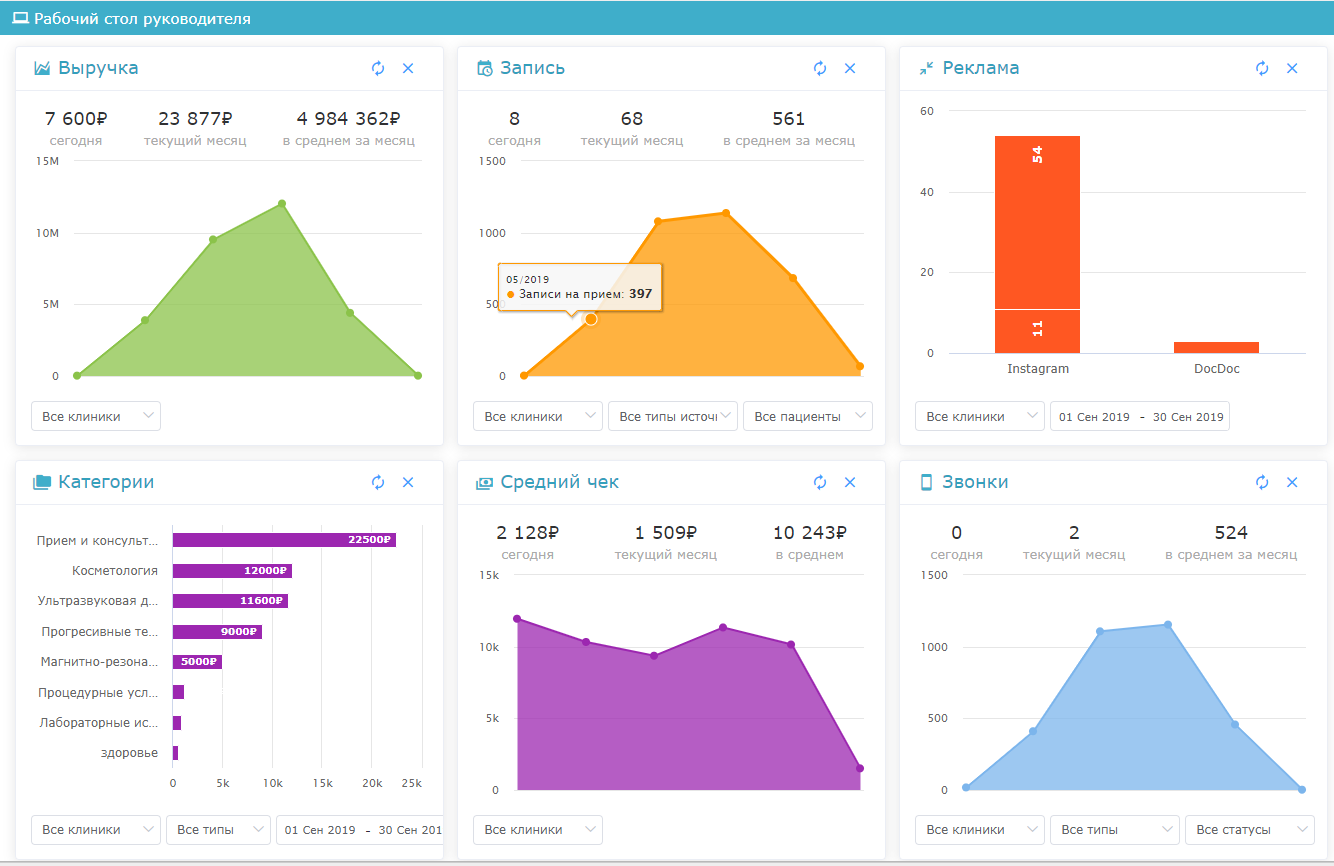Expand the 'Все типы источников' dropdown in Запись

672,416
